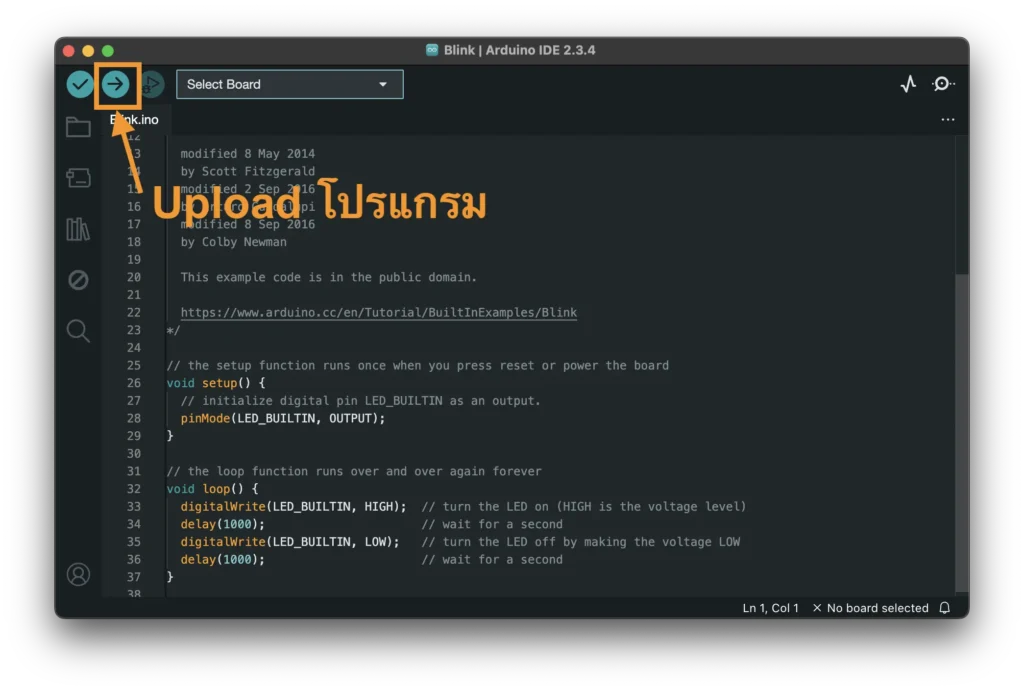Open the BuiltInExamples Blink tutorial link

coord(377,312)
